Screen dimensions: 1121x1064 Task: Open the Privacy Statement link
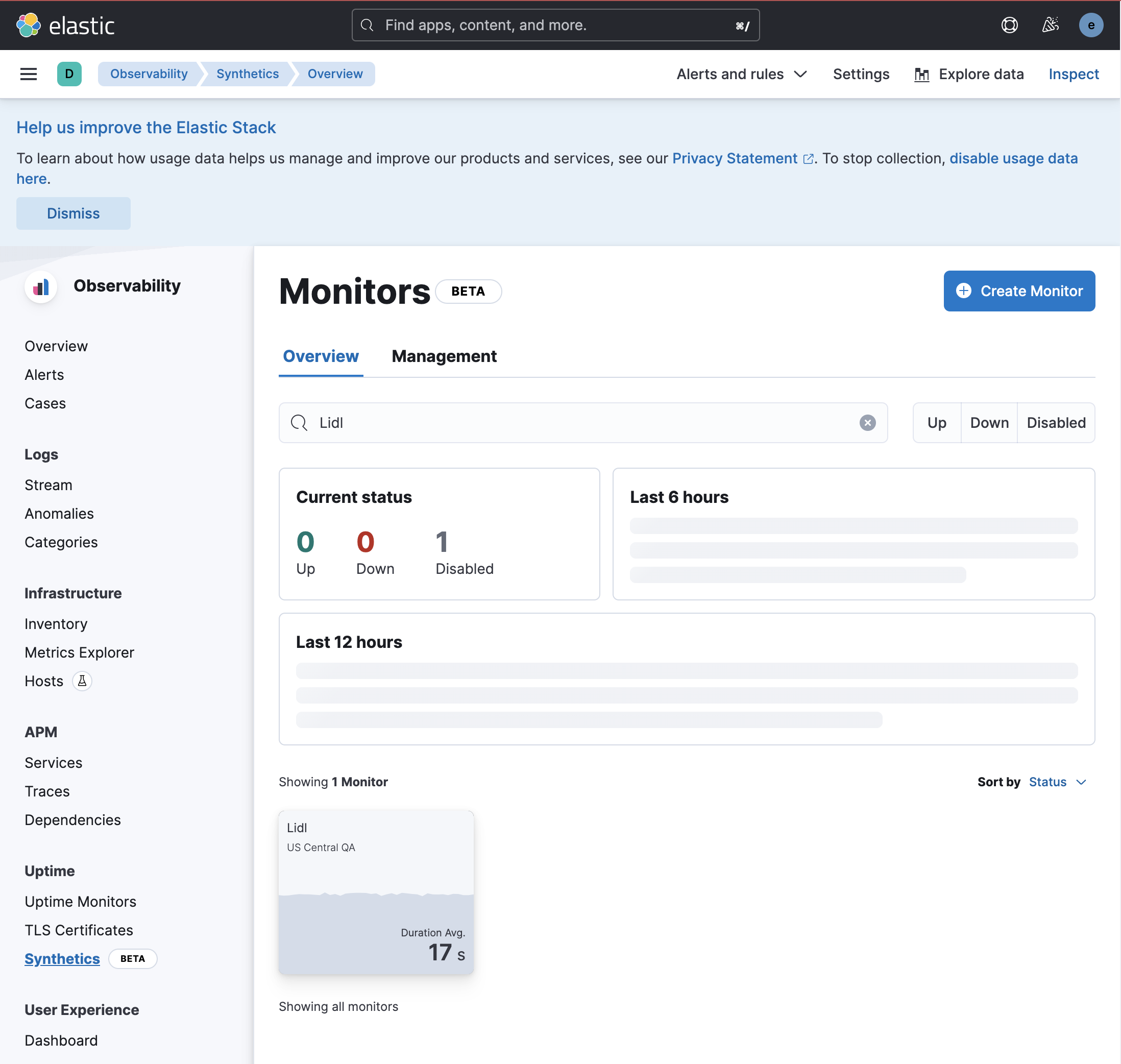pos(734,158)
